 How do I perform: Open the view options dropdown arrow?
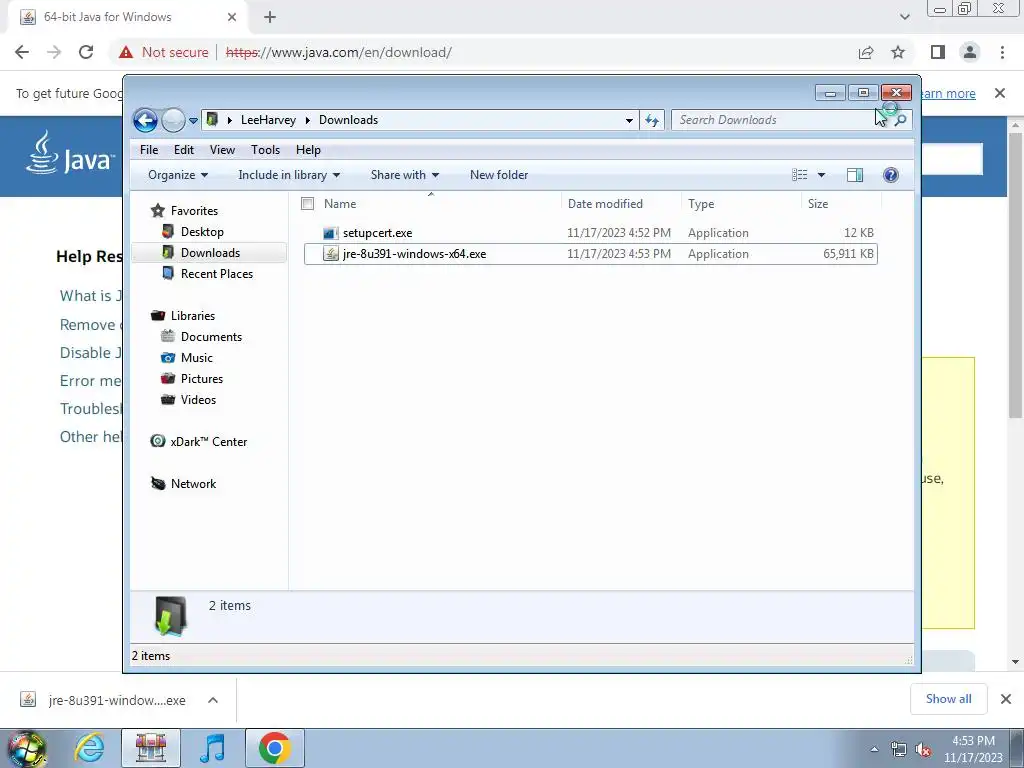click(x=822, y=175)
